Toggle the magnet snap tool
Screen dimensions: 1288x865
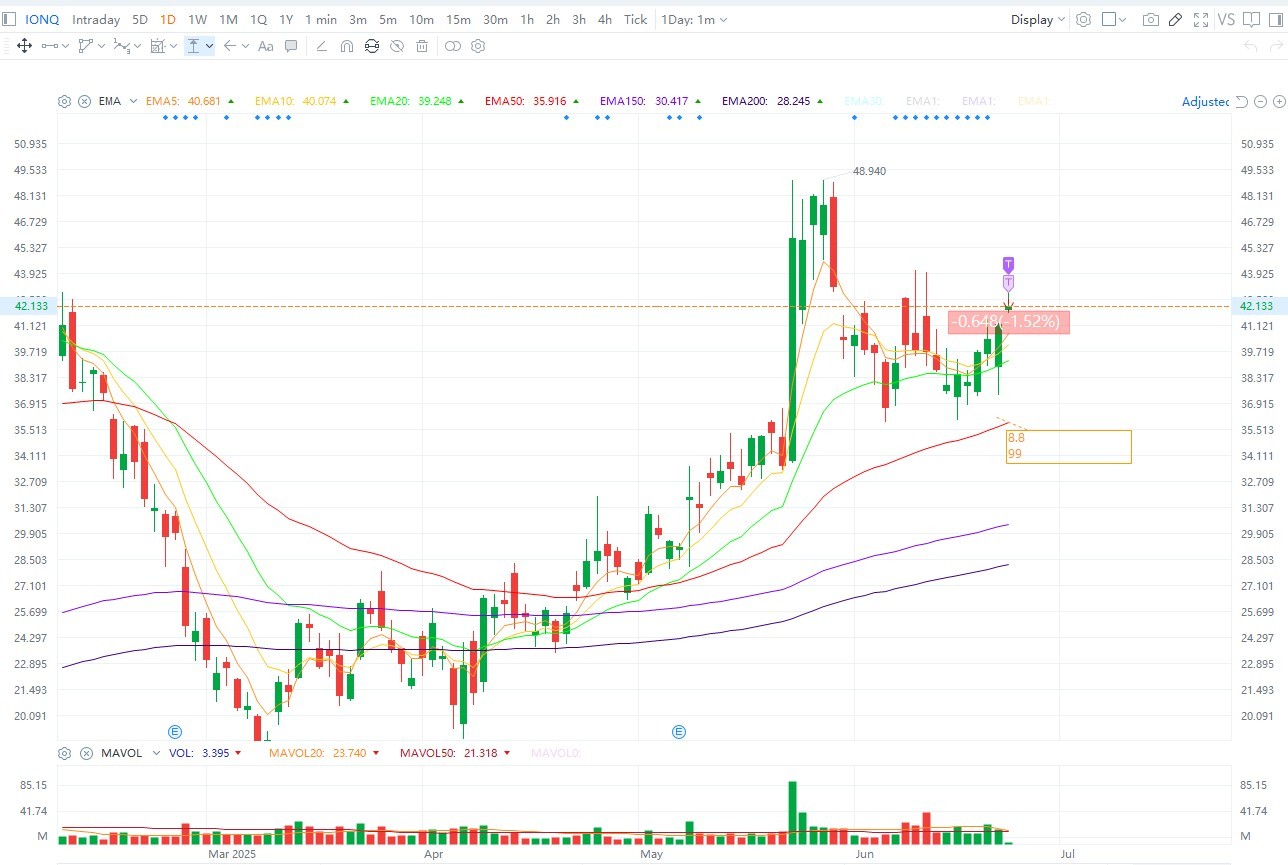click(347, 46)
